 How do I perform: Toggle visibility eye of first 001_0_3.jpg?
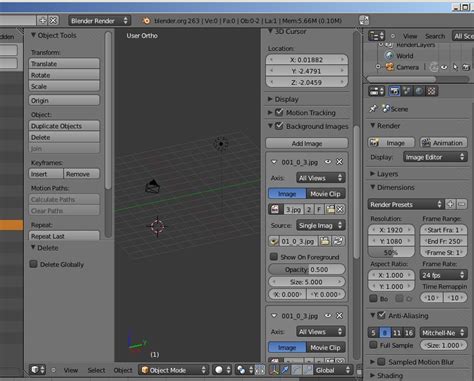click(x=328, y=162)
